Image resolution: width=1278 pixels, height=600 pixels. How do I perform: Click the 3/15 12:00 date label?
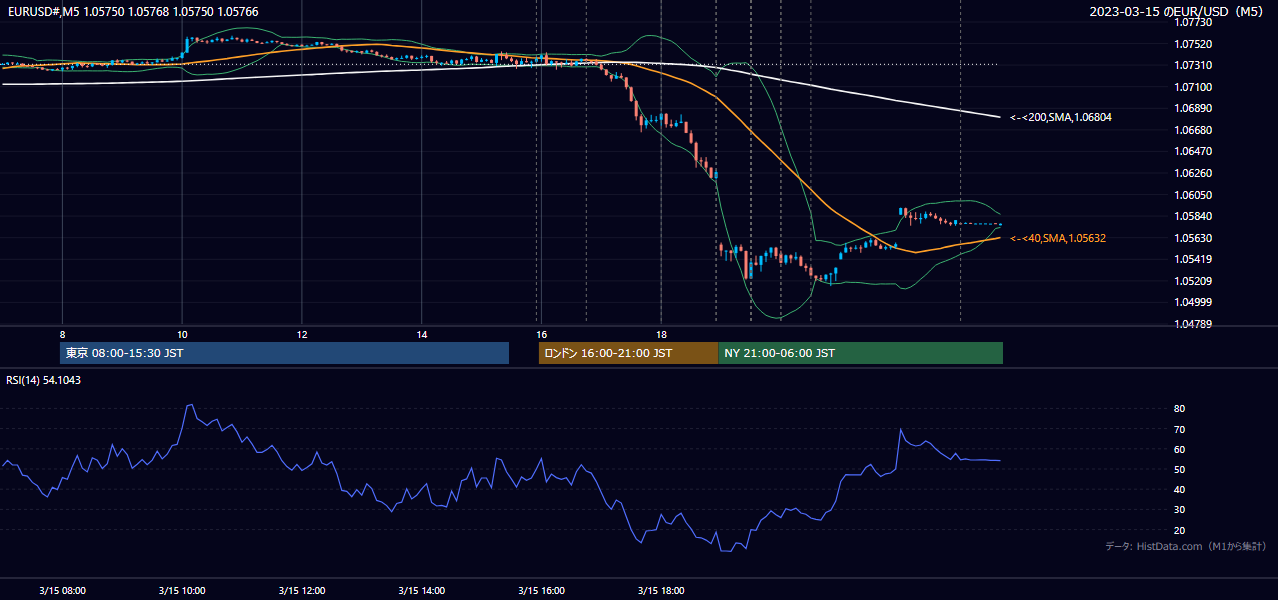coord(302,590)
